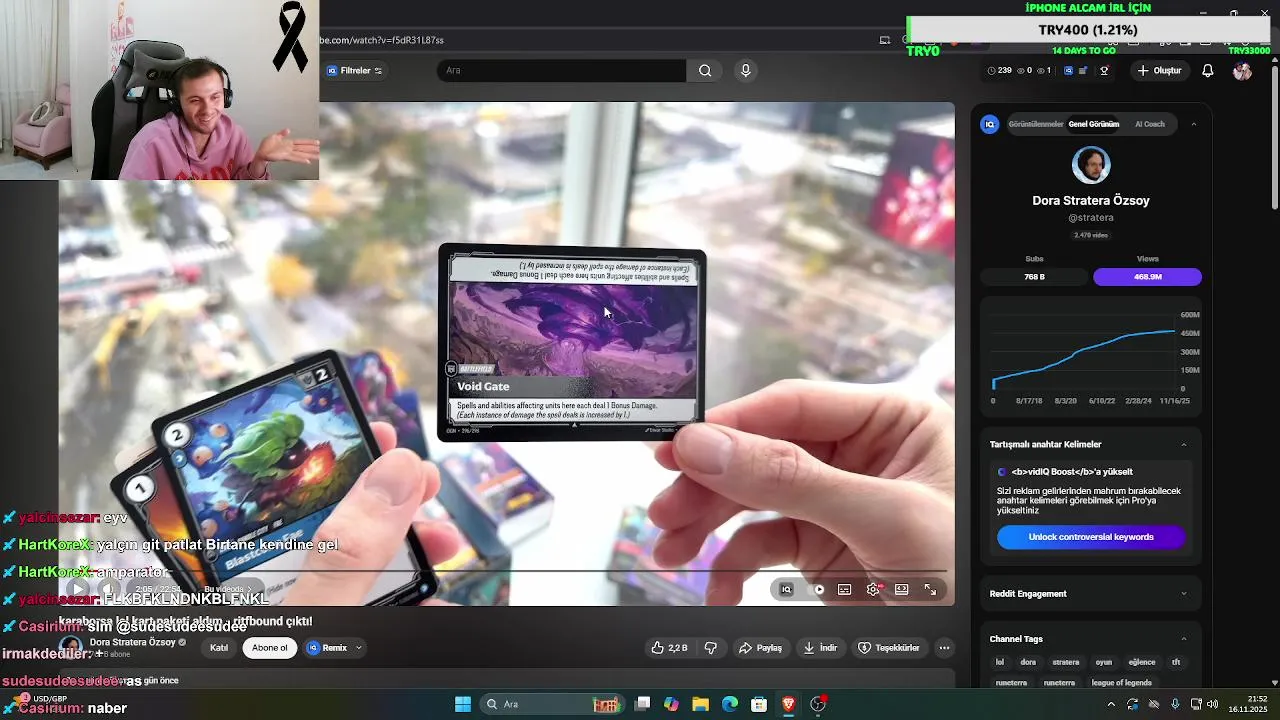This screenshot has width=1280, height=720.
Task: Click the Remix button
Action: coord(327,648)
